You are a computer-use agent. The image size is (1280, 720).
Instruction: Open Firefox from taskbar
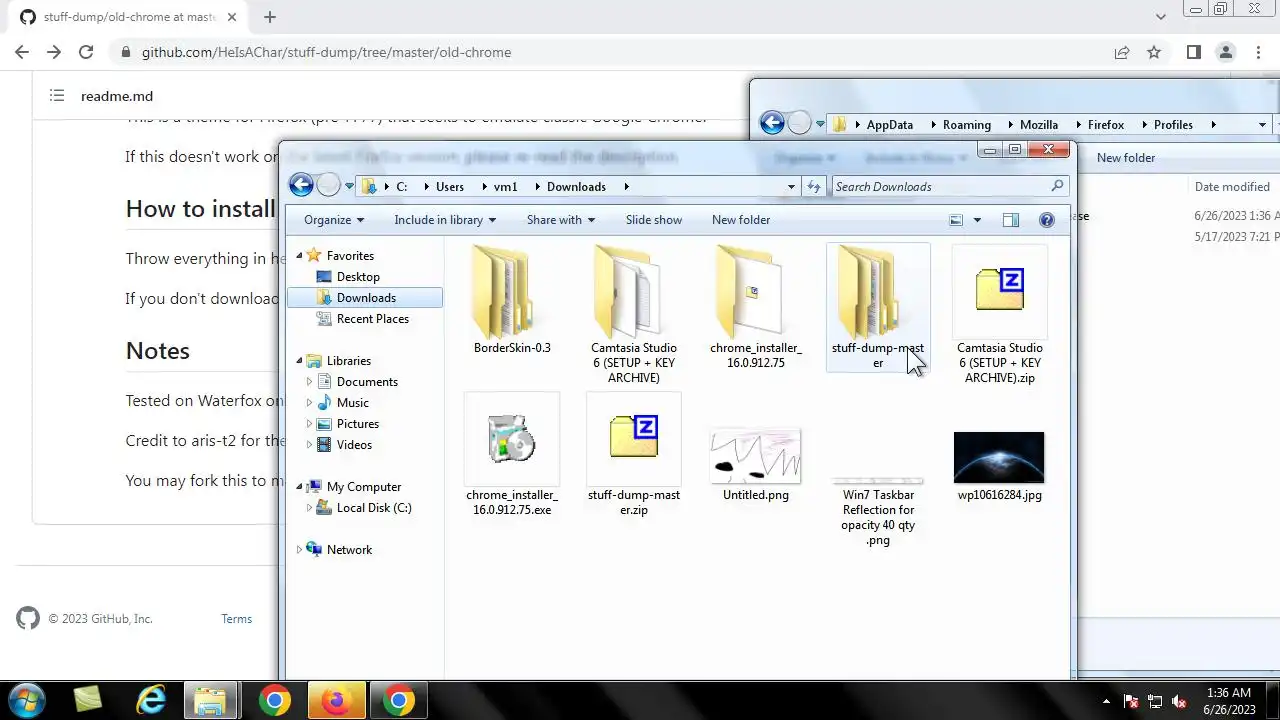coord(336,701)
